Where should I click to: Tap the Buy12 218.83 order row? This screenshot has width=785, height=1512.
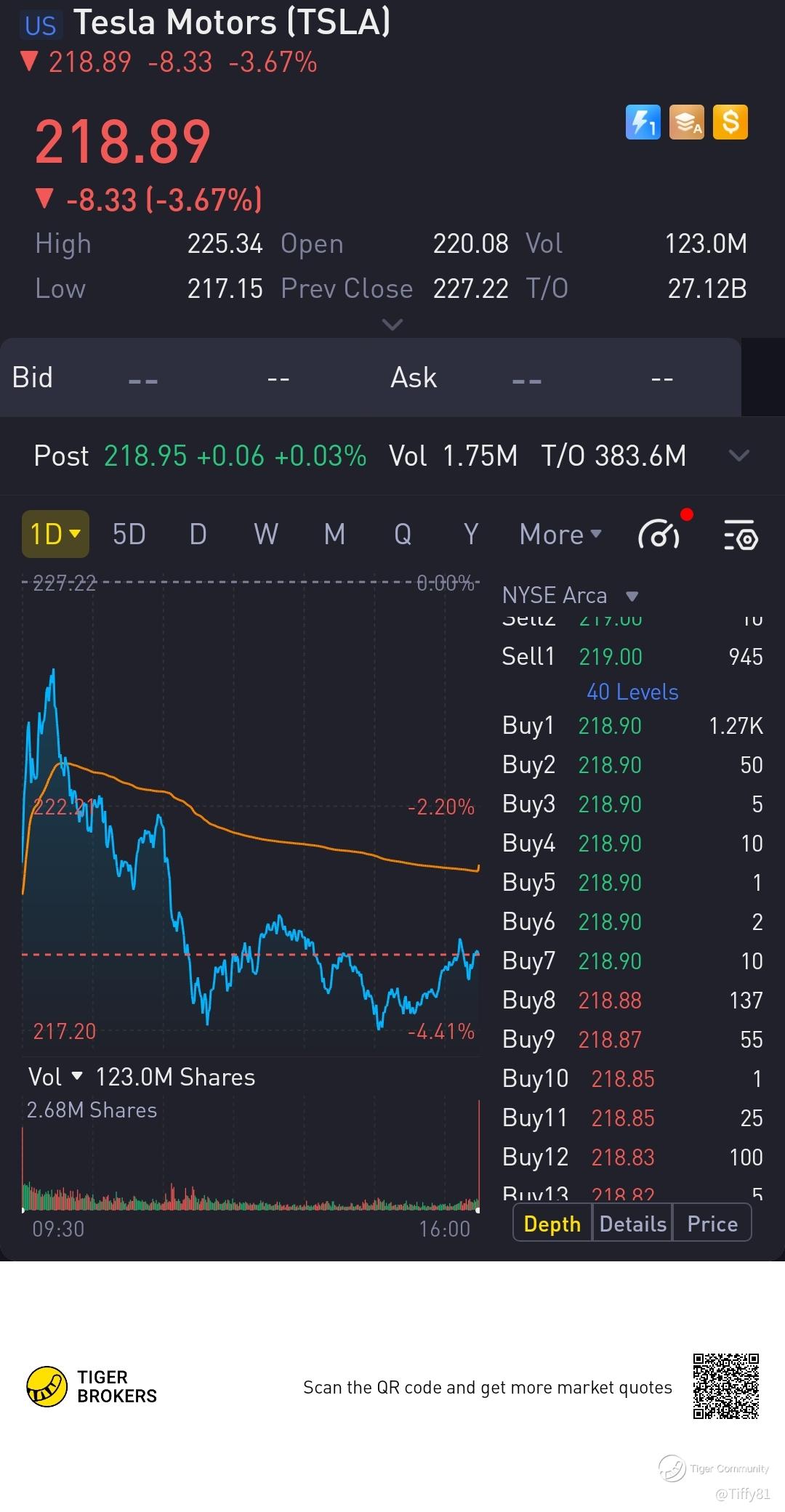pos(632,1157)
